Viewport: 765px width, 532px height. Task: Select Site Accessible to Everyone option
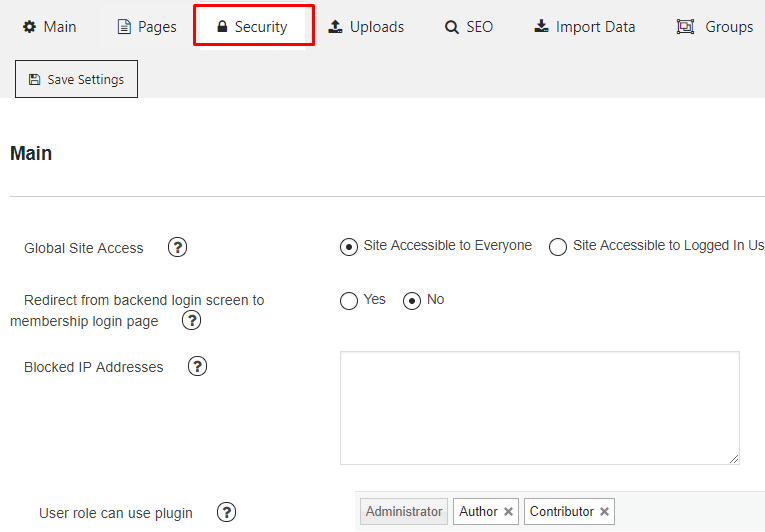click(349, 247)
